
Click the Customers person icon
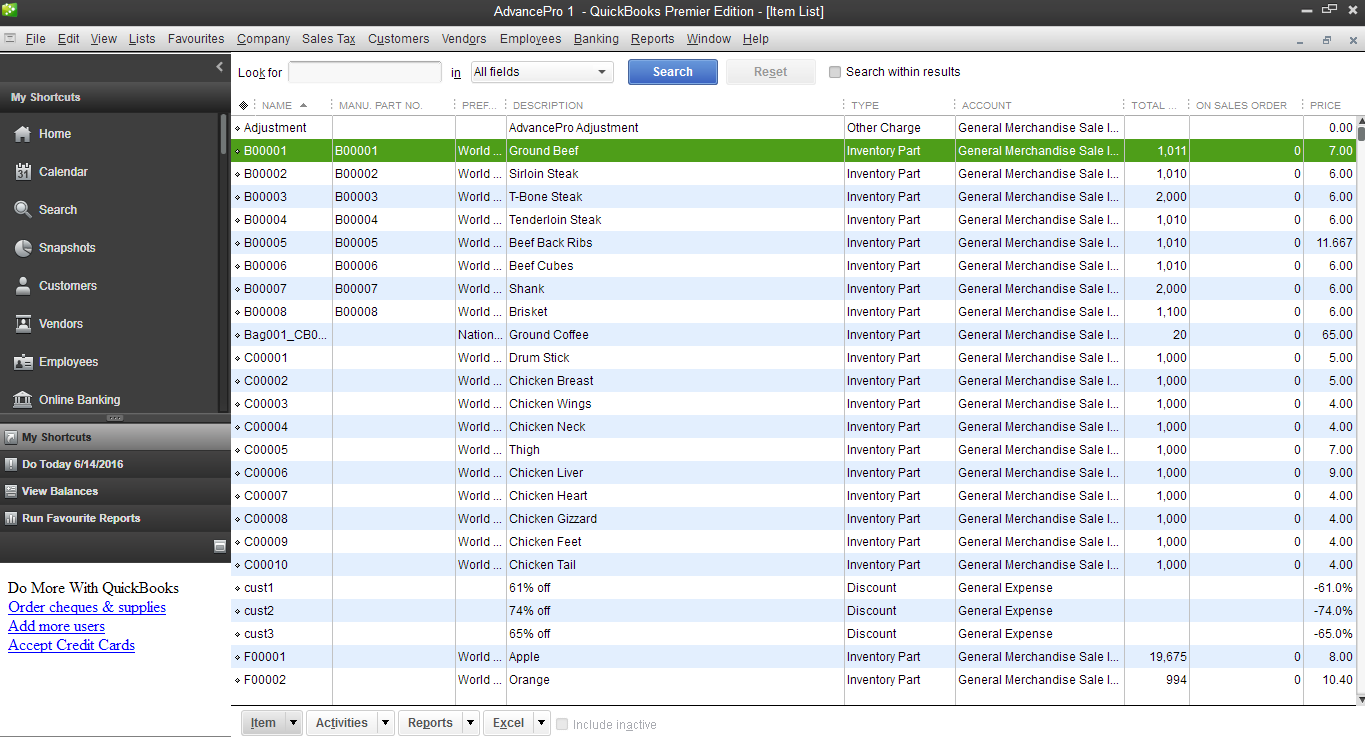point(22,286)
